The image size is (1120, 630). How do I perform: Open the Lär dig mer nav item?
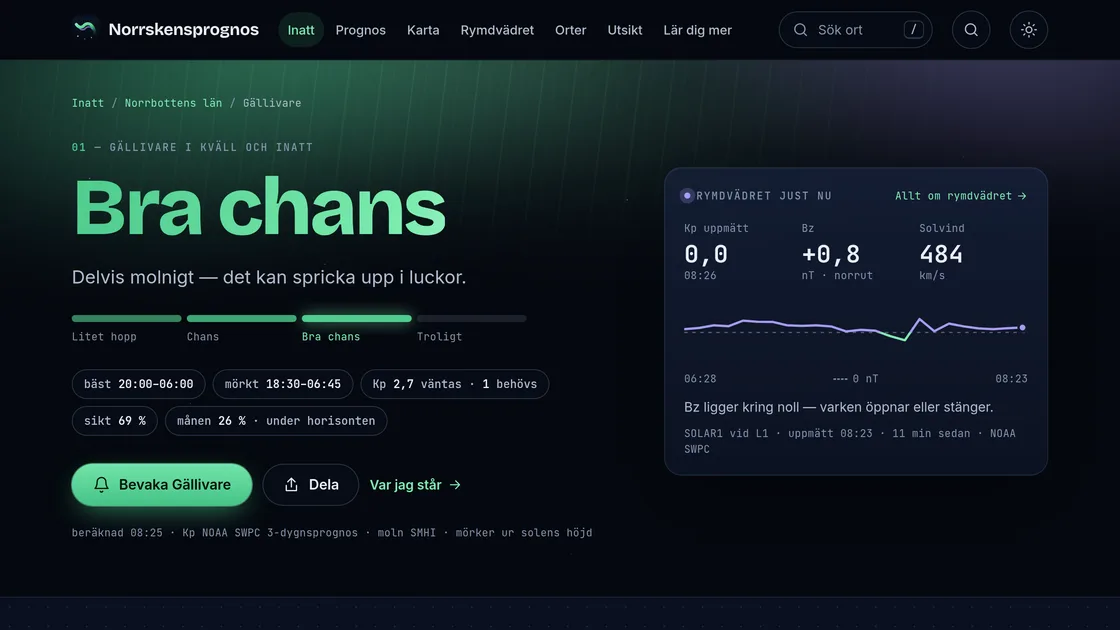(x=698, y=30)
